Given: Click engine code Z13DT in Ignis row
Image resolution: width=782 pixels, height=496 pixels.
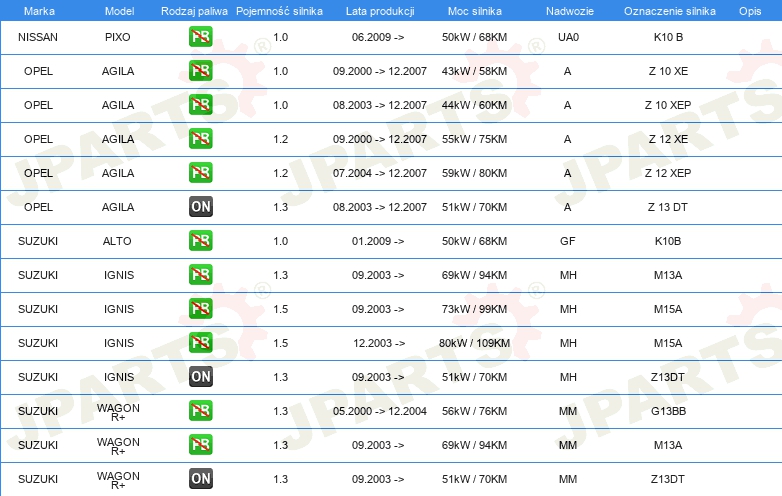Looking at the screenshot, I should [668, 376].
